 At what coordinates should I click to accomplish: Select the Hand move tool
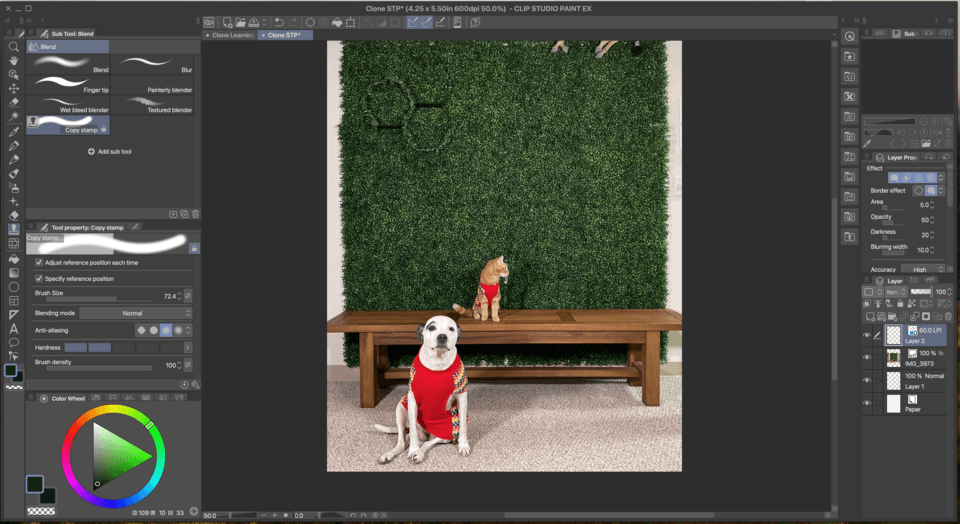14,60
